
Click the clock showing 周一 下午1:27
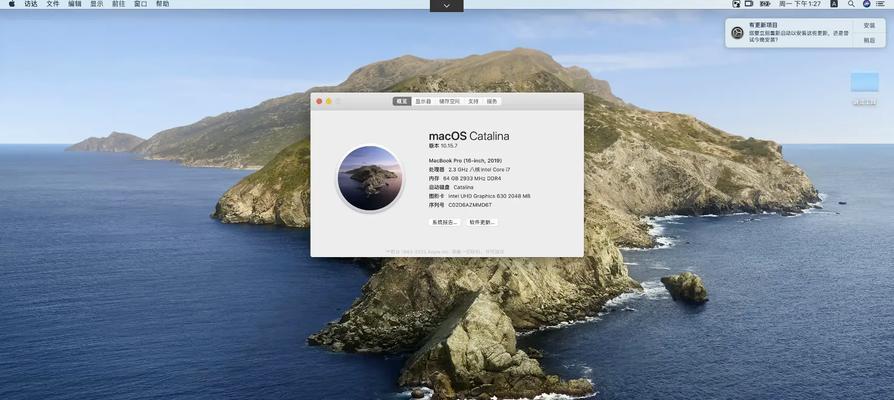800,3
